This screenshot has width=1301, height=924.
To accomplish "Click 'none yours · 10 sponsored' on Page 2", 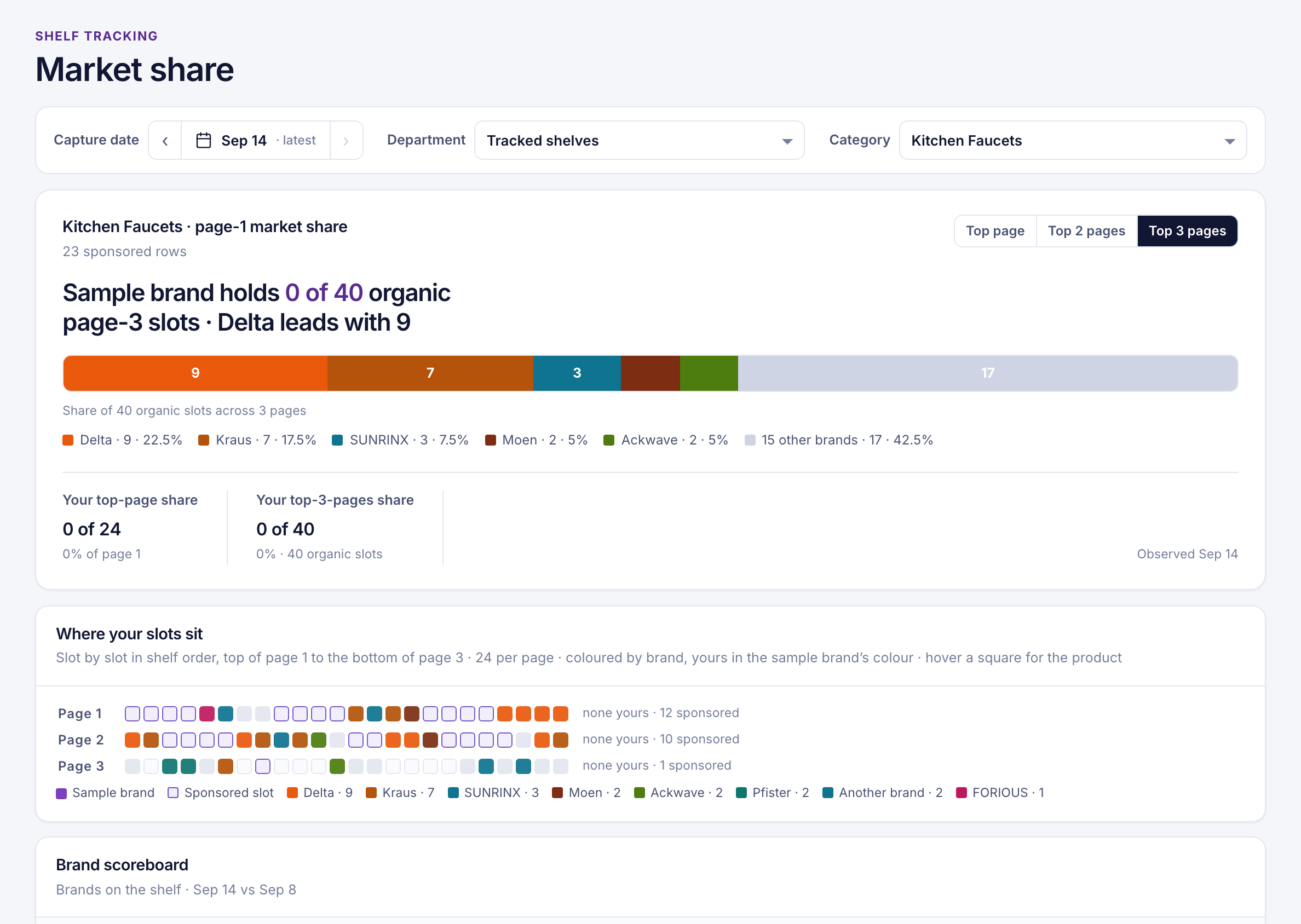I will pyautogui.click(x=661, y=739).
